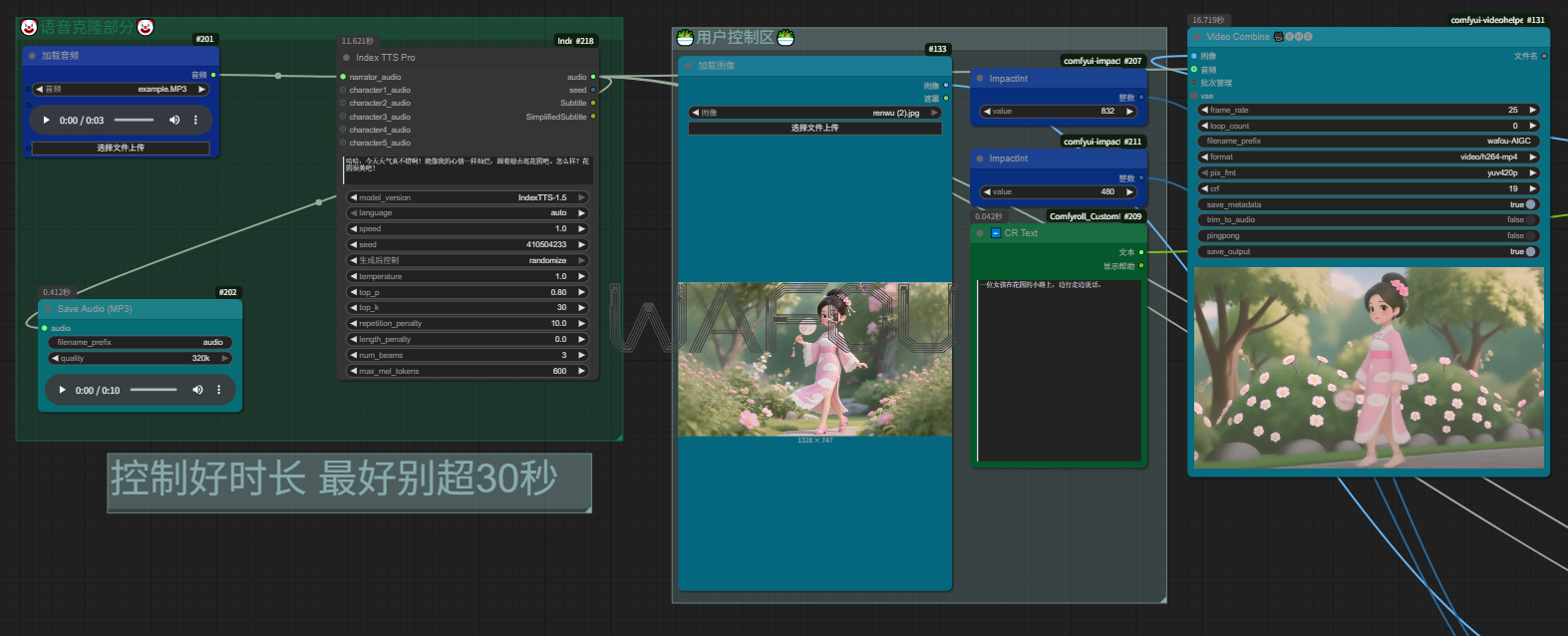Click the Subtitle output socket
Screen dimensions: 1568x636
(x=593, y=103)
